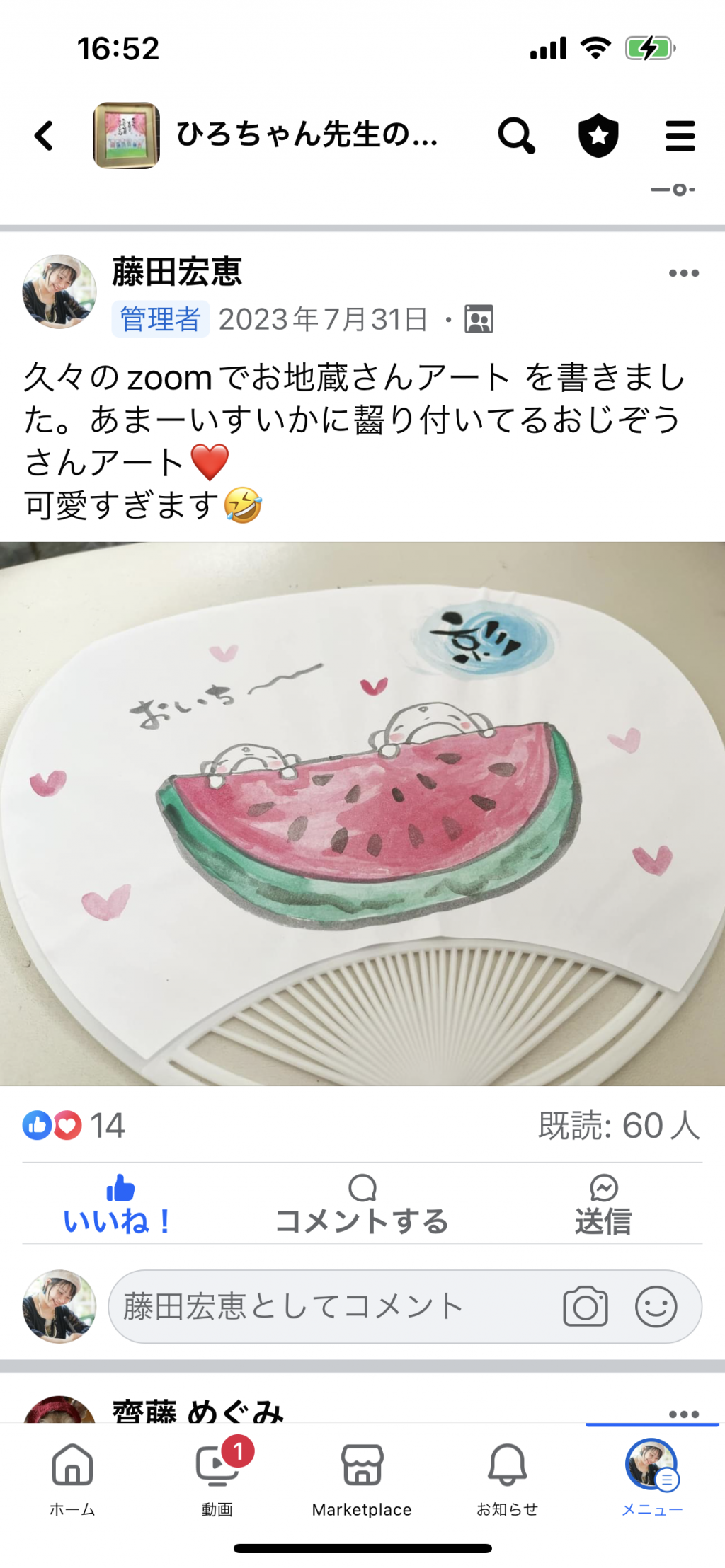The width and height of the screenshot is (725, 1568).
Task: Open the hamburger menu in the header
Action: pyautogui.click(x=680, y=135)
